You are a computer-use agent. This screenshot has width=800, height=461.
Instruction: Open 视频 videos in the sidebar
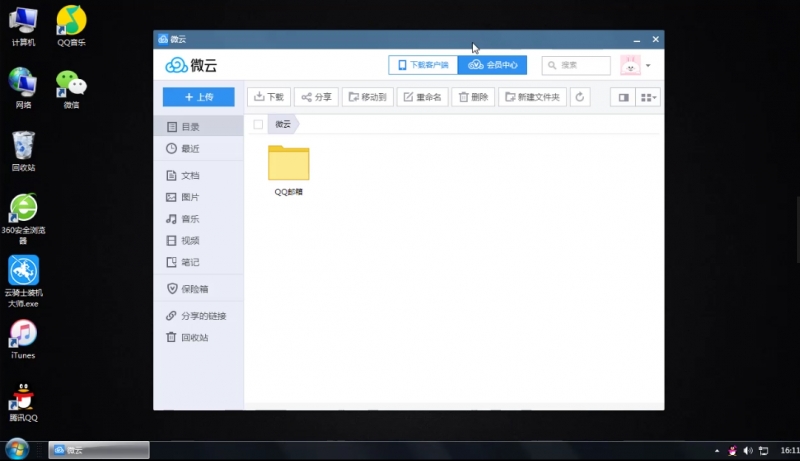[198, 240]
